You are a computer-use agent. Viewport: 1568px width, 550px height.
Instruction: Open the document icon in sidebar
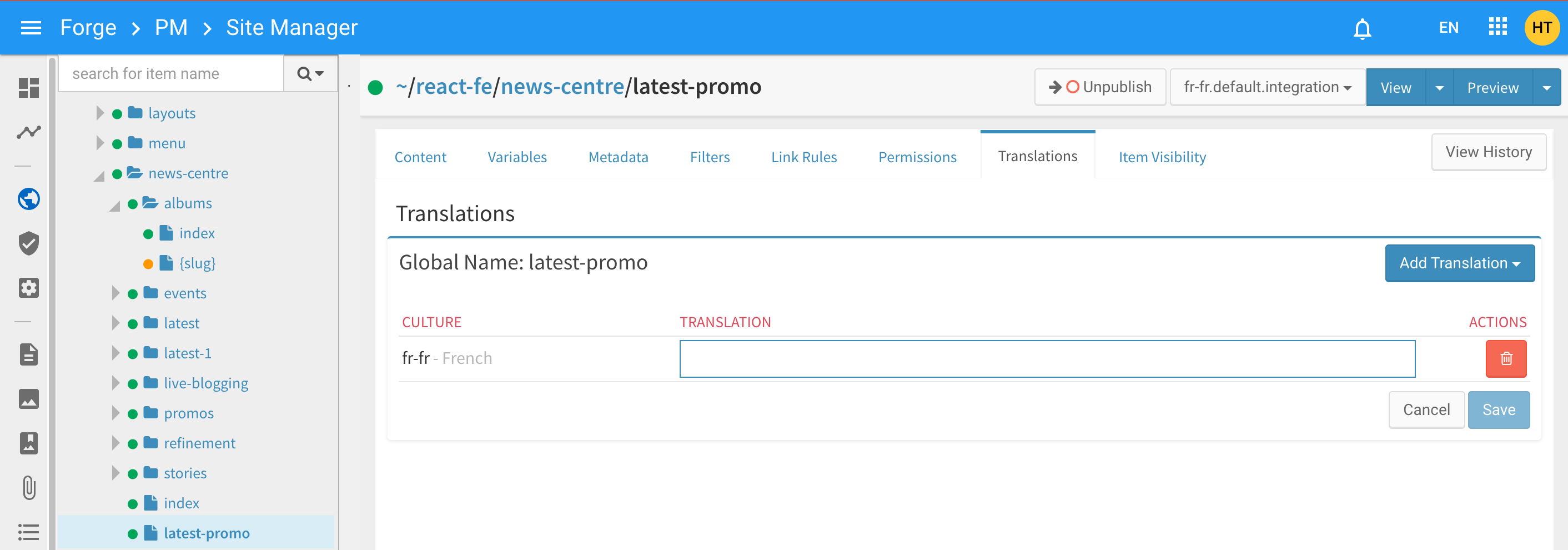pos(29,354)
